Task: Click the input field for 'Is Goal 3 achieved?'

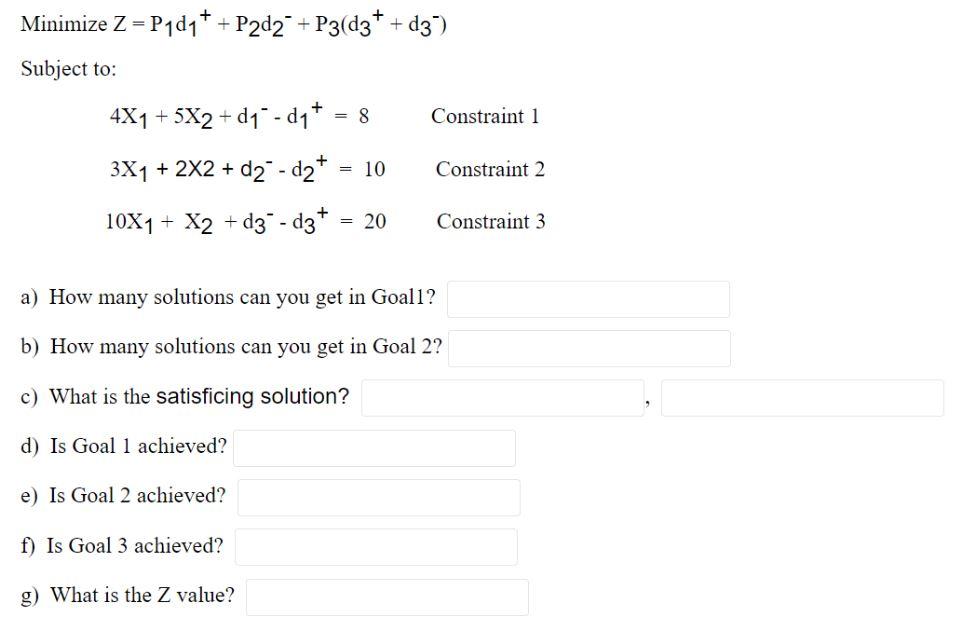Action: [x=376, y=546]
